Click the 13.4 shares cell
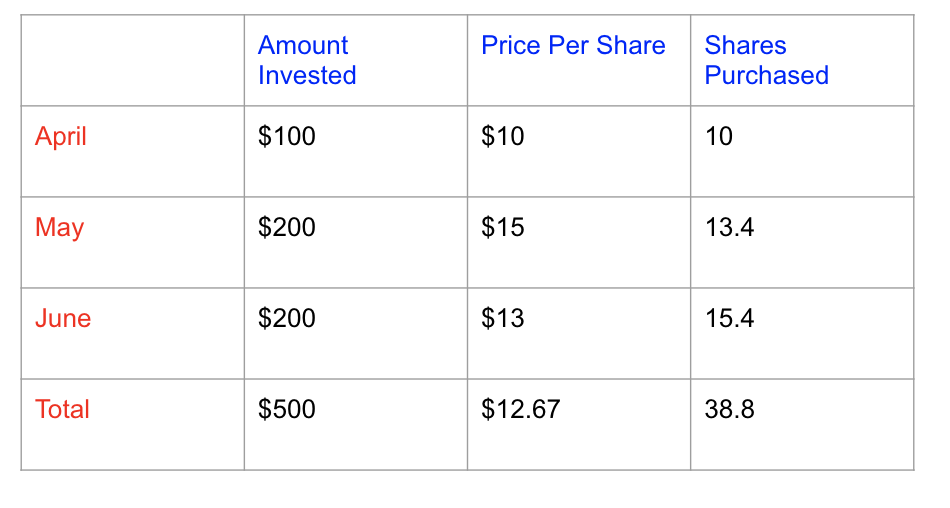 point(729,228)
